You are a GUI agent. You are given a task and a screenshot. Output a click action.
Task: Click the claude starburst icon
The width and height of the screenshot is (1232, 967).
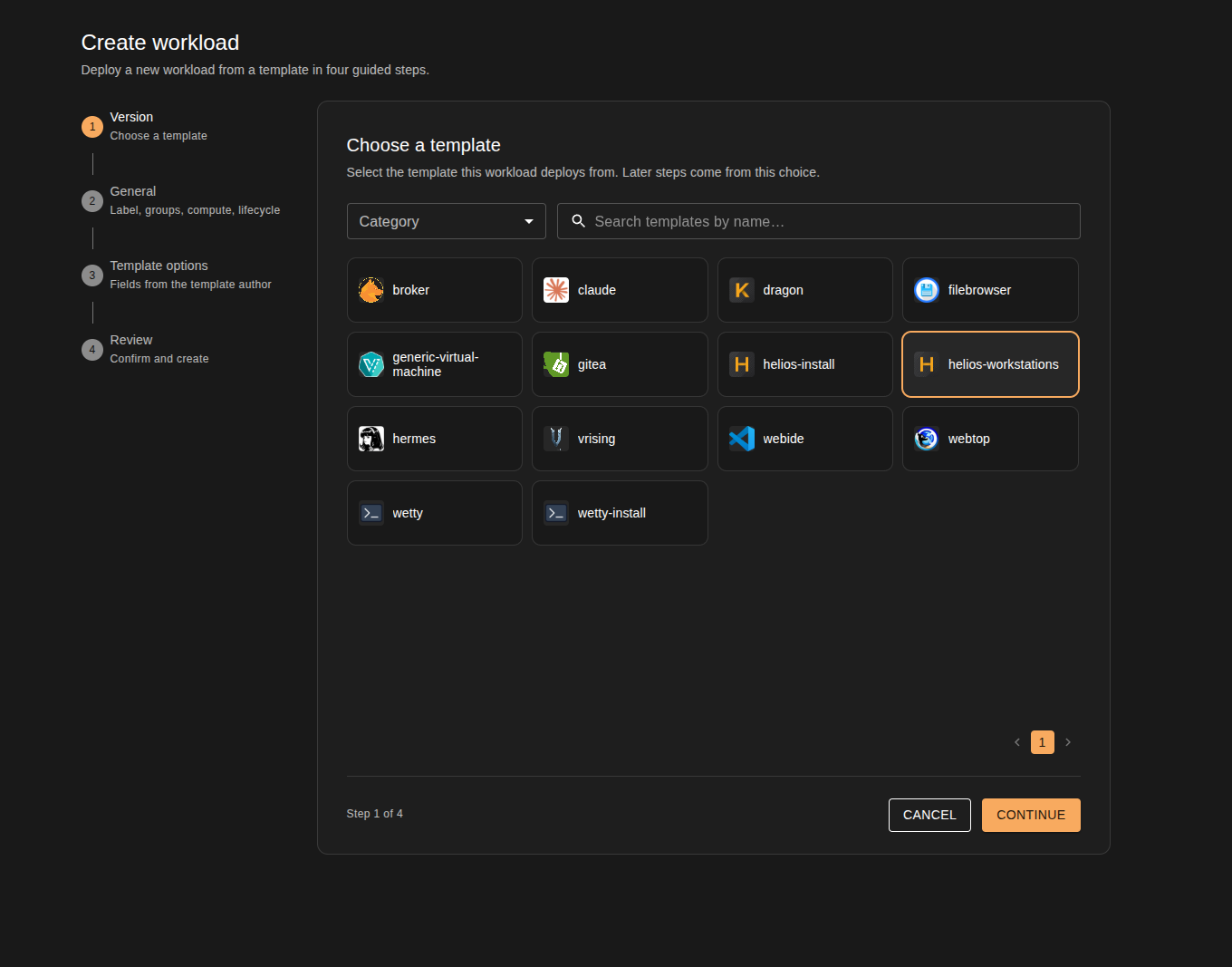click(x=556, y=290)
